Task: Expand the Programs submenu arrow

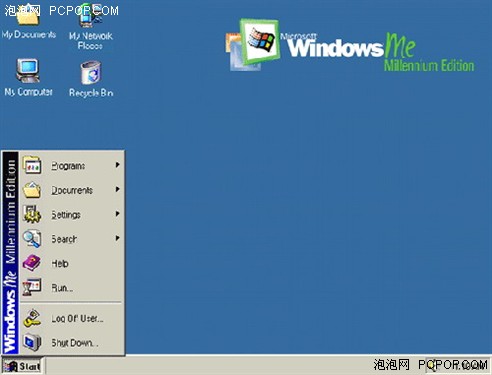Action: click(117, 165)
